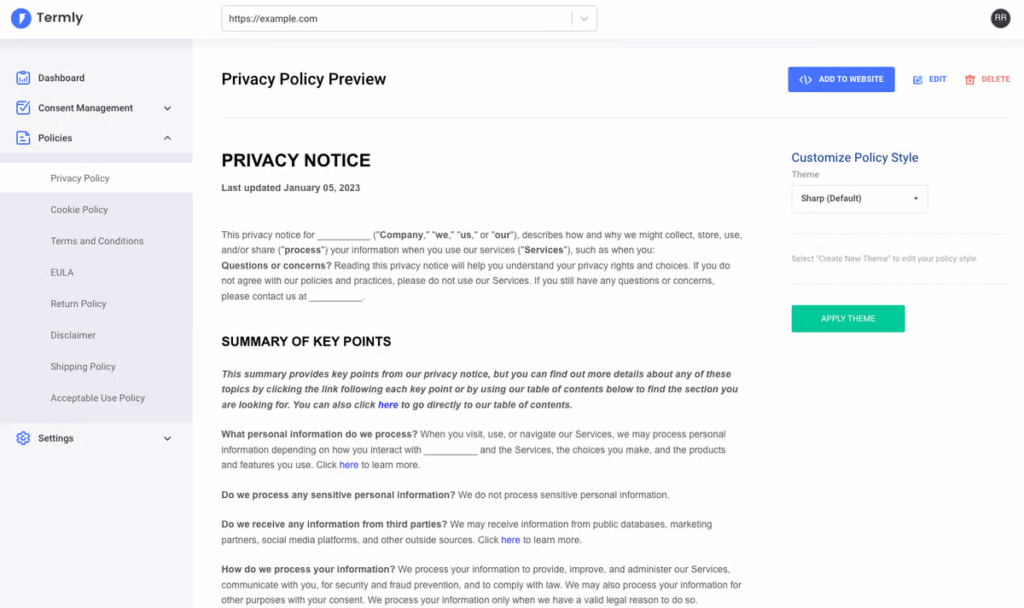The width and height of the screenshot is (1024, 608).
Task: Click the https://example.com website field
Action: pos(396,18)
